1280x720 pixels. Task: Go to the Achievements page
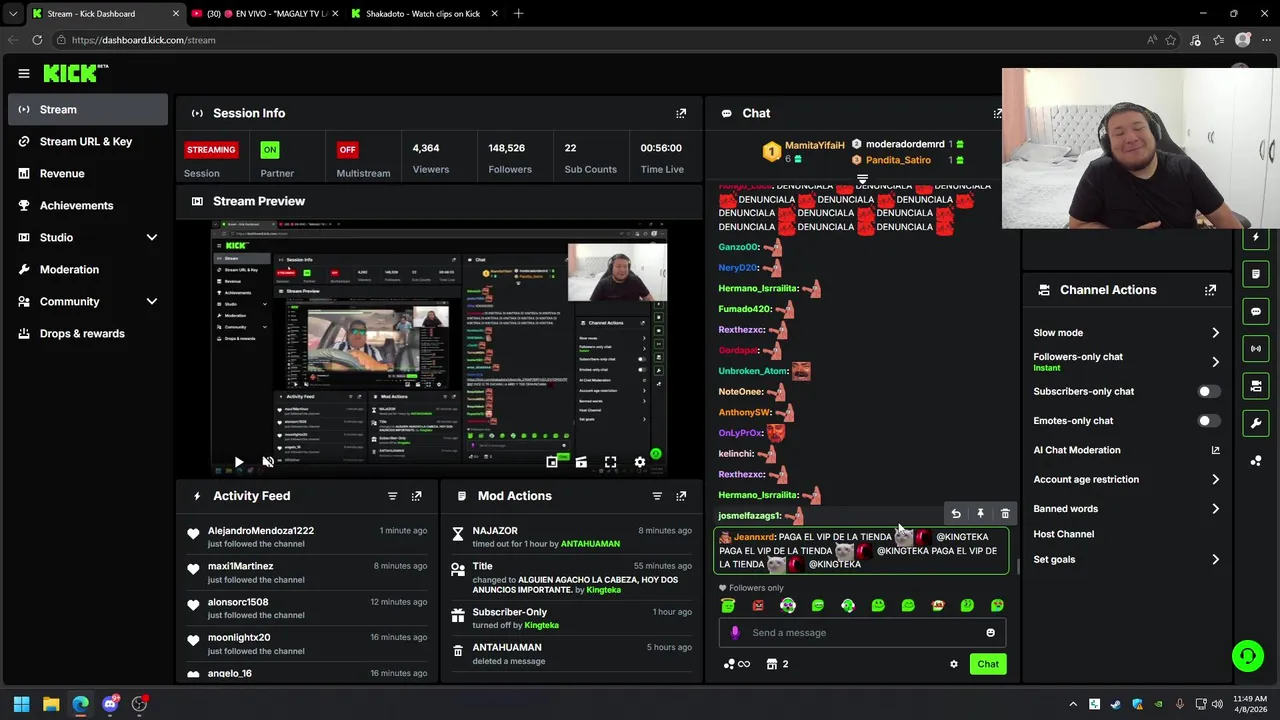[88, 206]
